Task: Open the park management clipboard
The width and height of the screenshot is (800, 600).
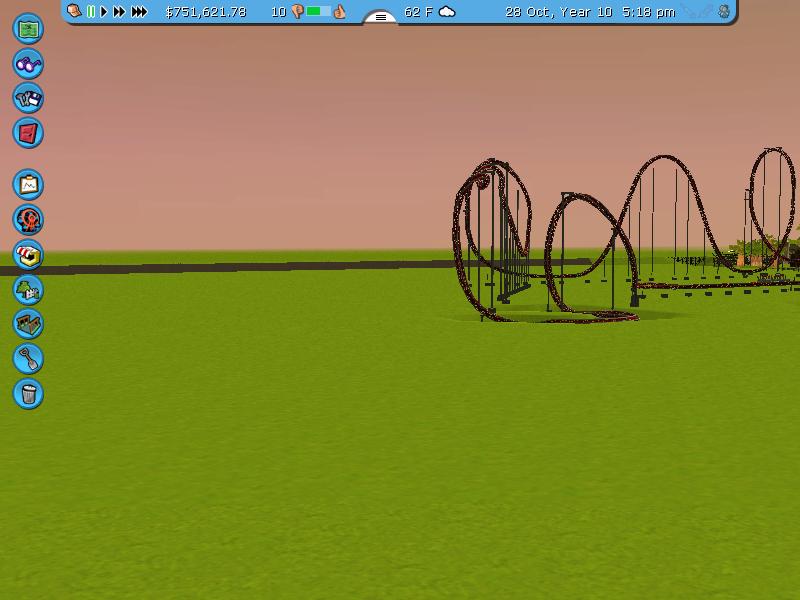Action: [x=28, y=184]
